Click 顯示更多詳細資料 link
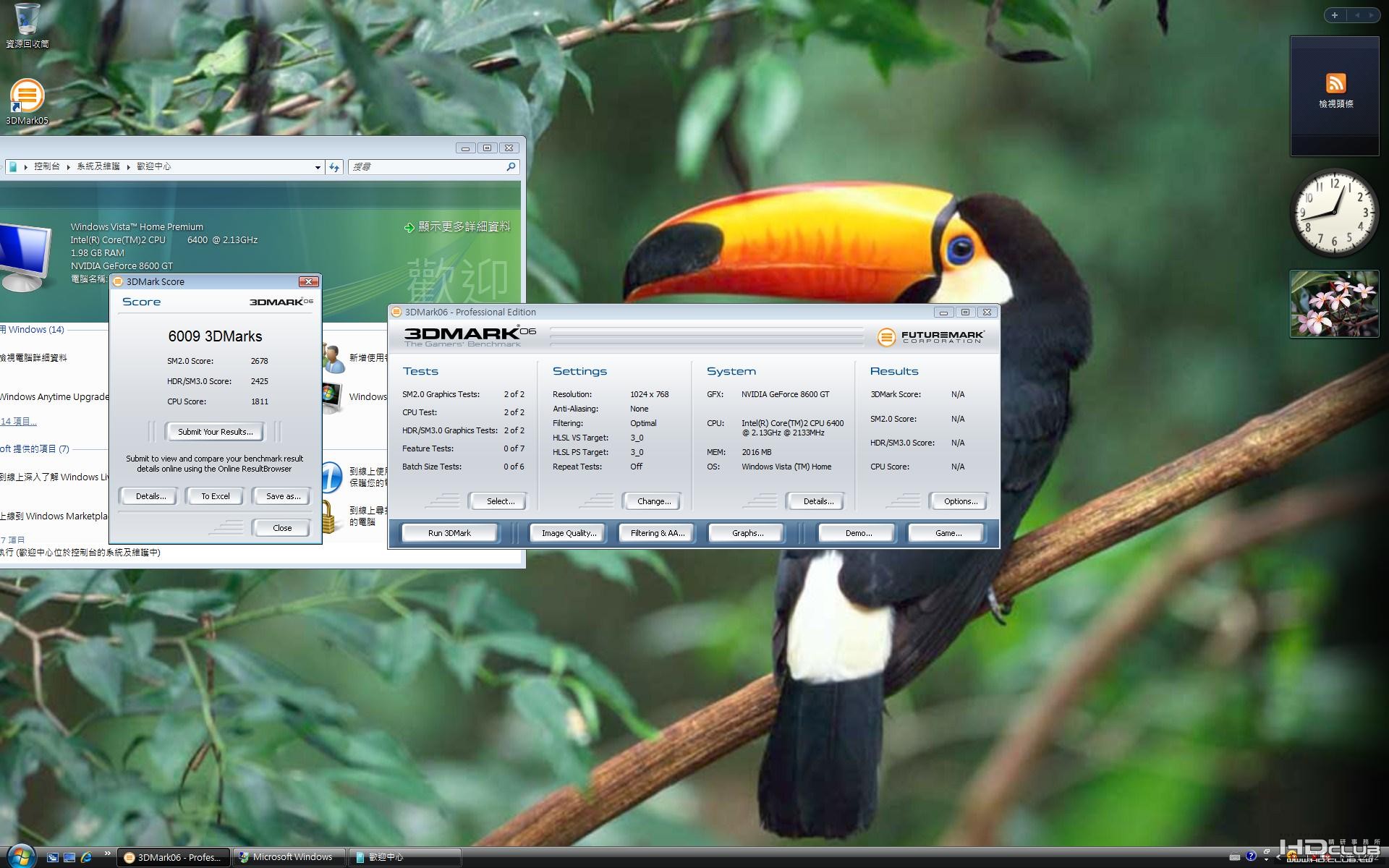The height and width of the screenshot is (868, 1389). (x=464, y=227)
